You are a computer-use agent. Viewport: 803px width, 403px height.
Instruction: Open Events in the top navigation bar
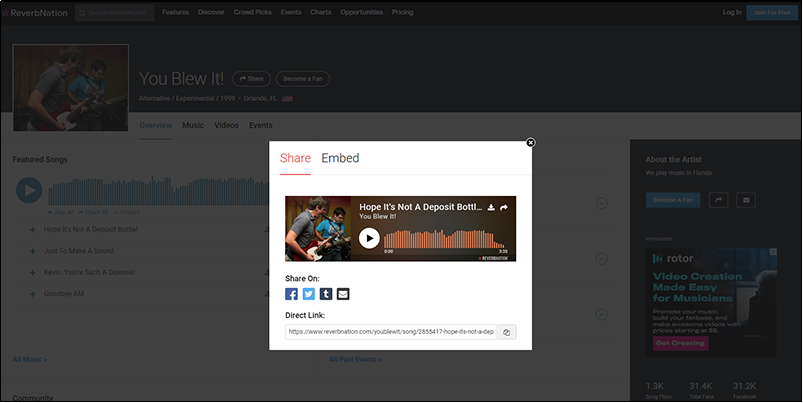[291, 12]
